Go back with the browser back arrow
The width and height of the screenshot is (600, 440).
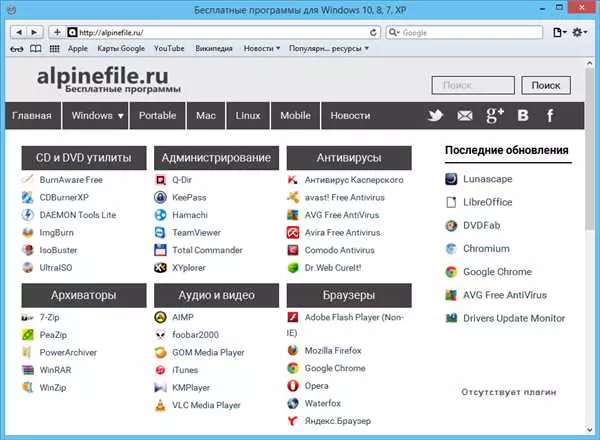(18, 33)
